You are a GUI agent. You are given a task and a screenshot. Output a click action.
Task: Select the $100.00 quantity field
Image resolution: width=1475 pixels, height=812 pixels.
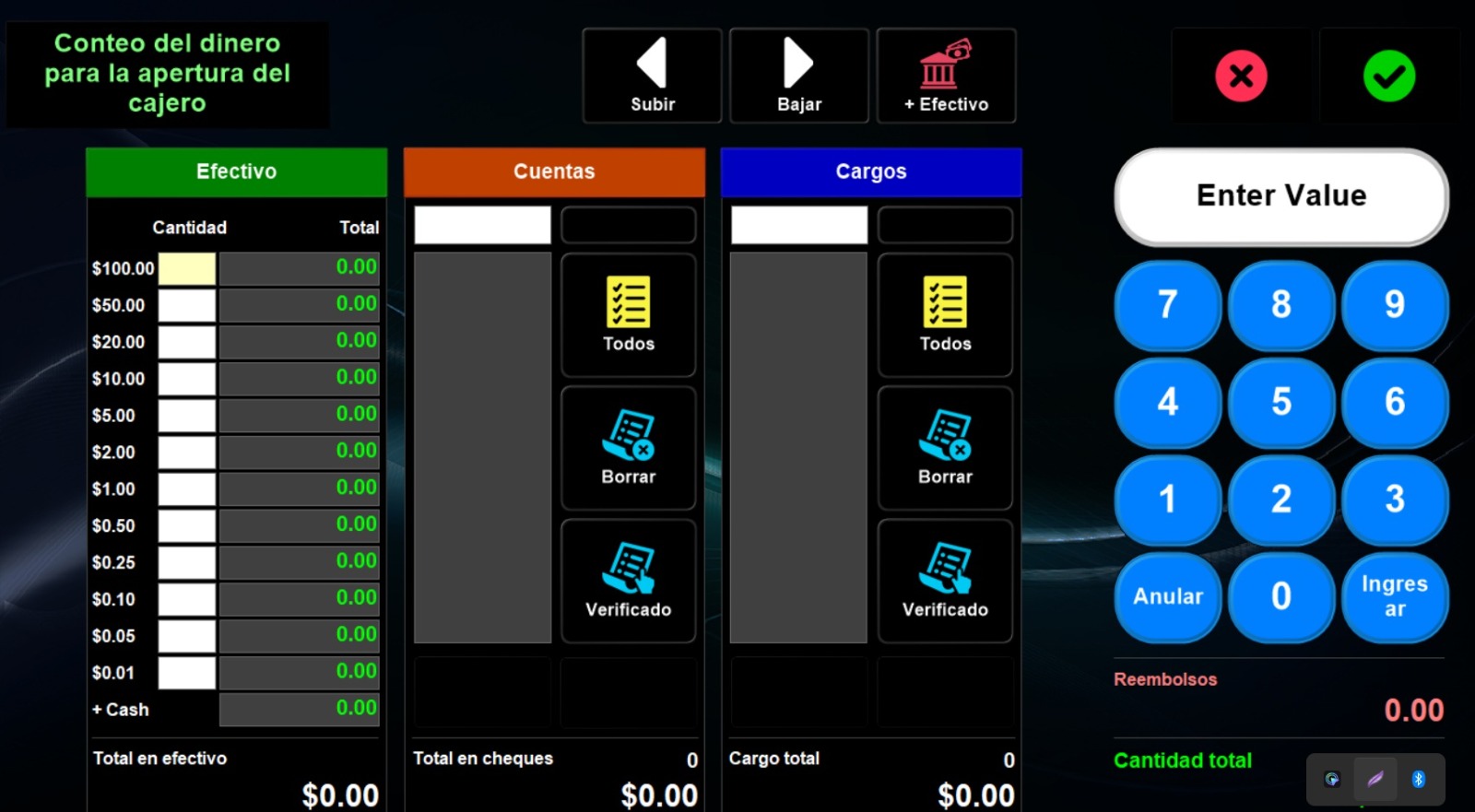tap(187, 268)
